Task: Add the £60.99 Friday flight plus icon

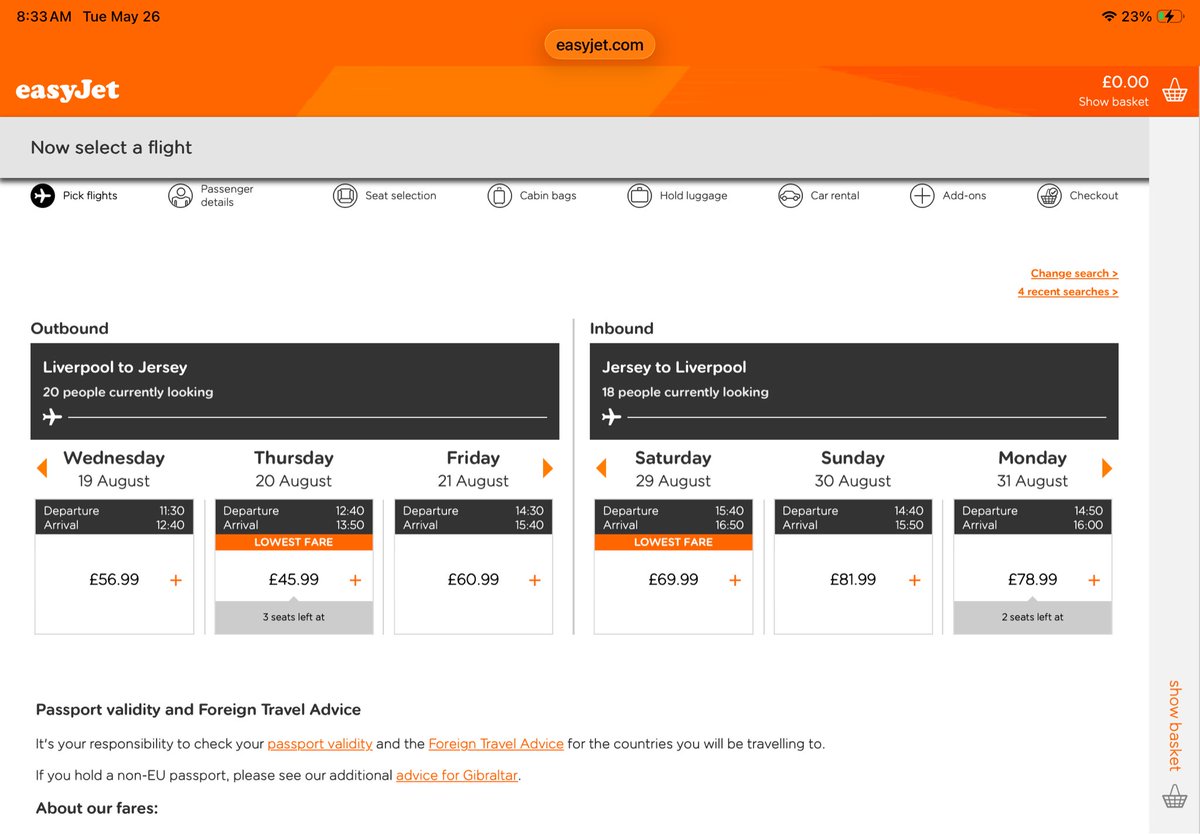Action: tap(535, 580)
